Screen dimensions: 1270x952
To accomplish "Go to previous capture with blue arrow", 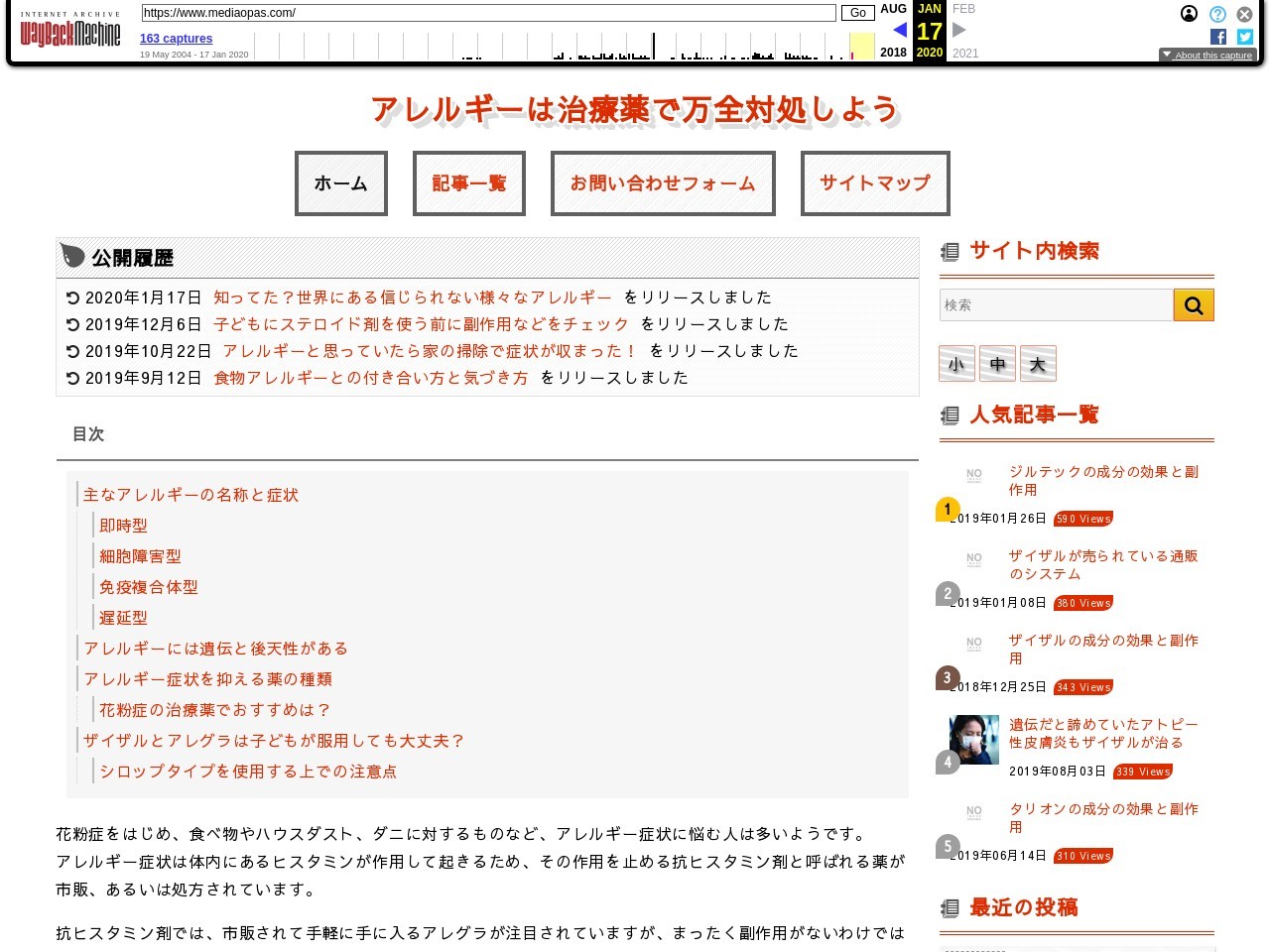I will click(x=899, y=30).
